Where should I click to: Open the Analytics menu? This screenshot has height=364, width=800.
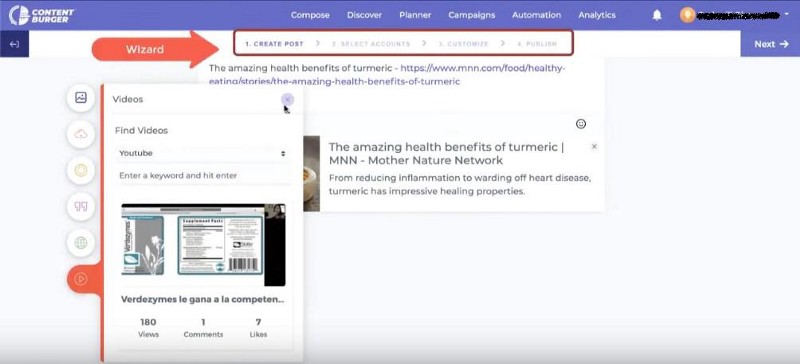(597, 15)
